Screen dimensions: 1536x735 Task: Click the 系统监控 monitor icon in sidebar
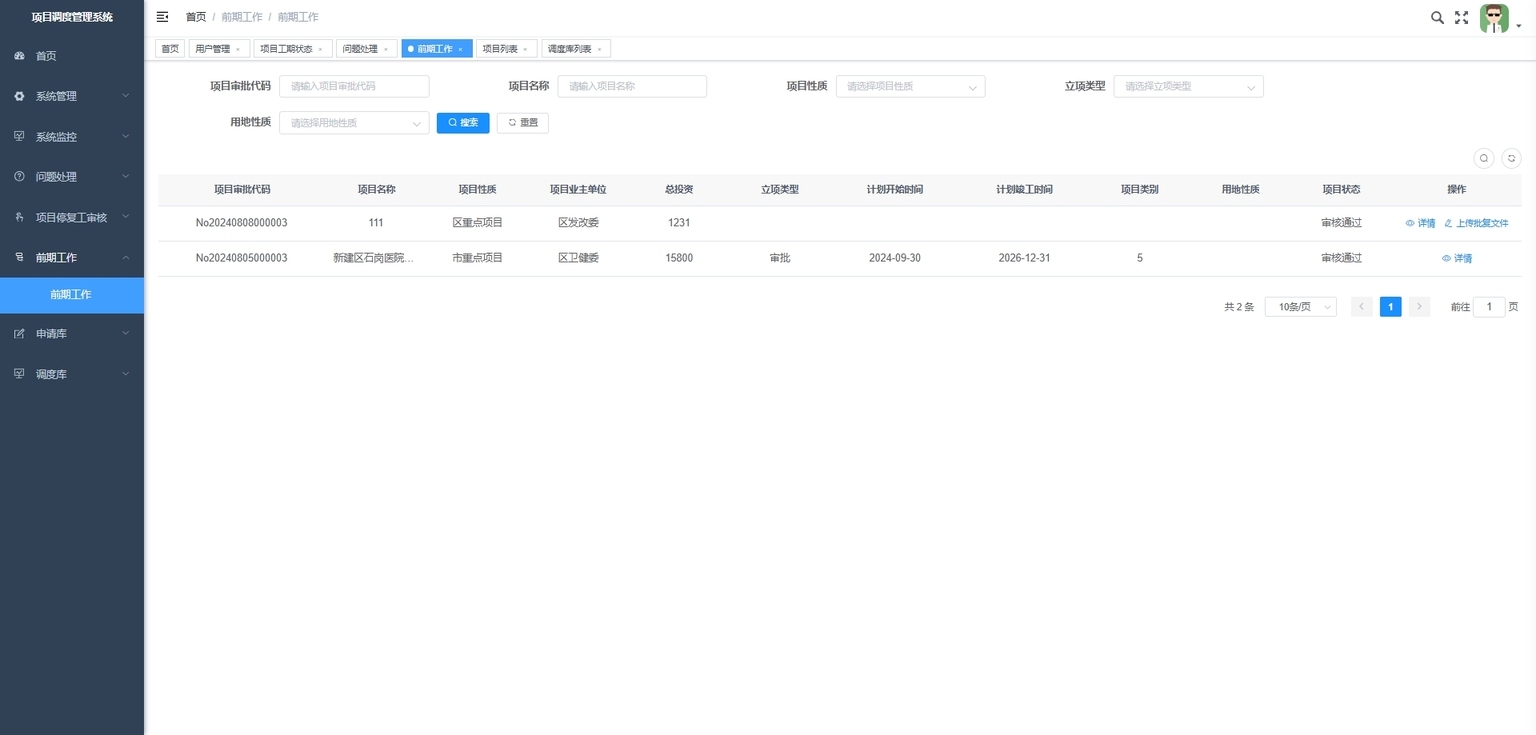pos(19,136)
